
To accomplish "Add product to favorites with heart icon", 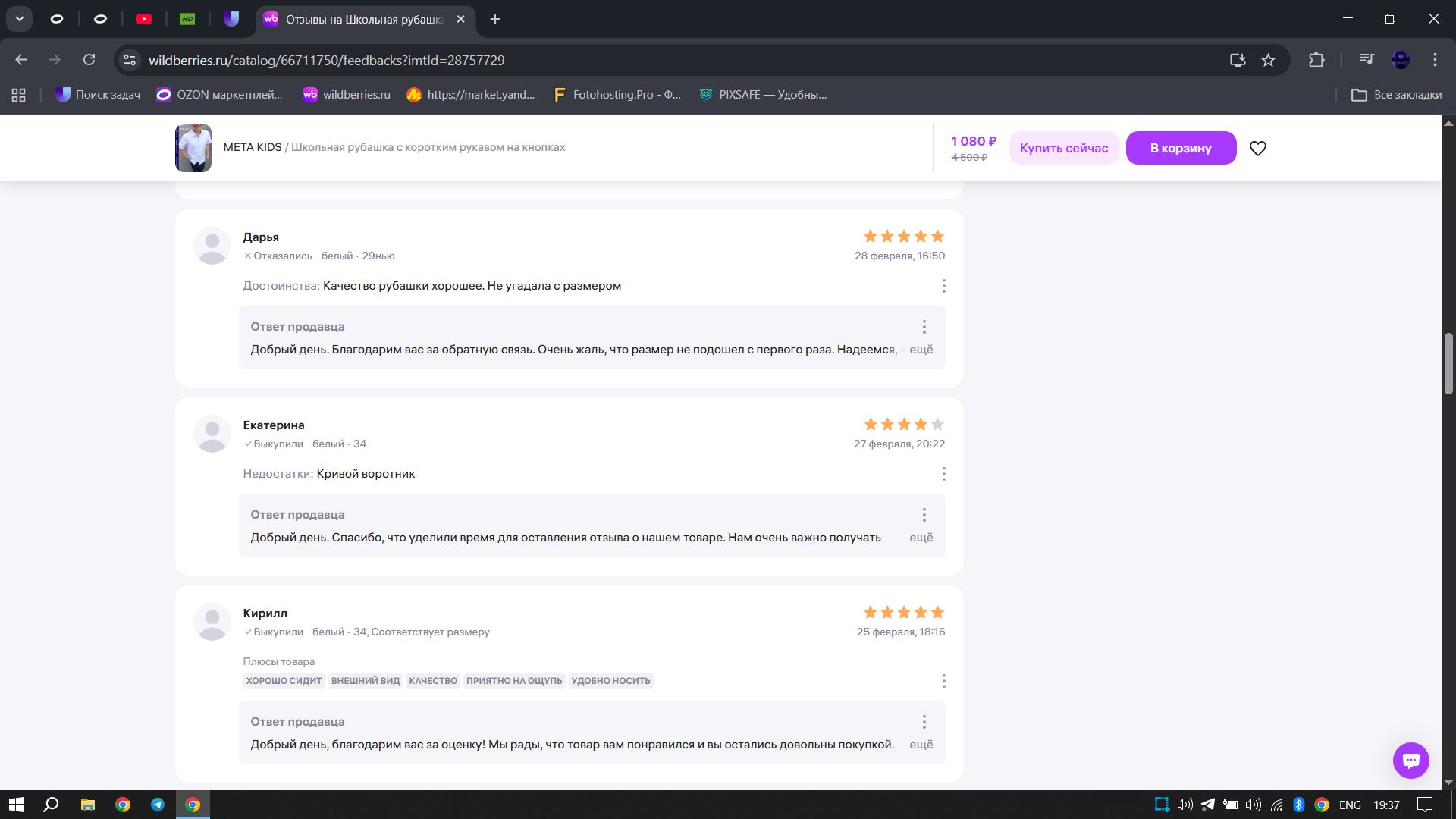I will (1257, 149).
